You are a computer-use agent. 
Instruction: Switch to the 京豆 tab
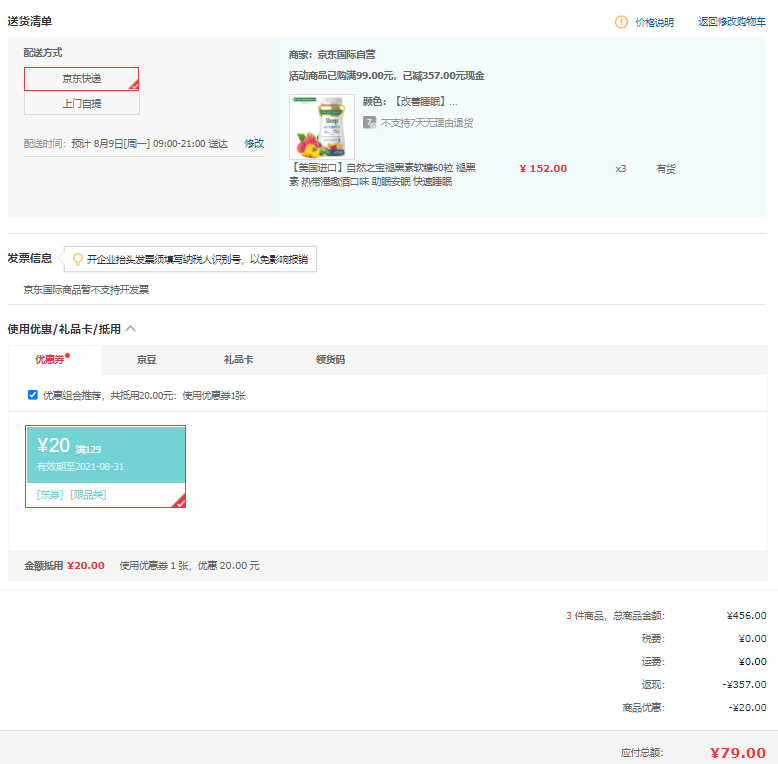pos(147,359)
